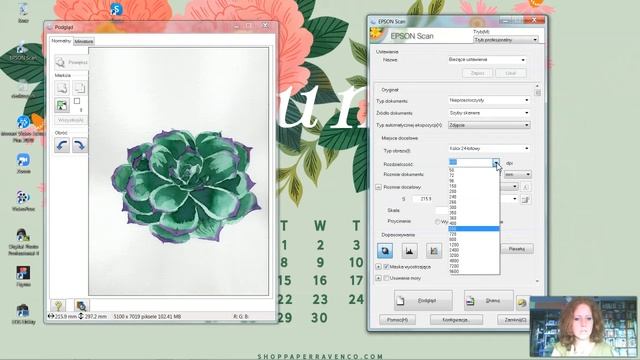Select the Przycinanie radio button option
Image resolution: width=640 pixels, height=360 pixels.
438,222
